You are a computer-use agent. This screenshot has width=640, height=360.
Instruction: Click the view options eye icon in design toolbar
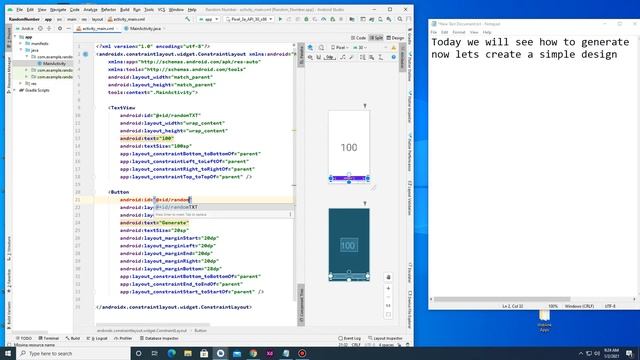click(x=311, y=58)
